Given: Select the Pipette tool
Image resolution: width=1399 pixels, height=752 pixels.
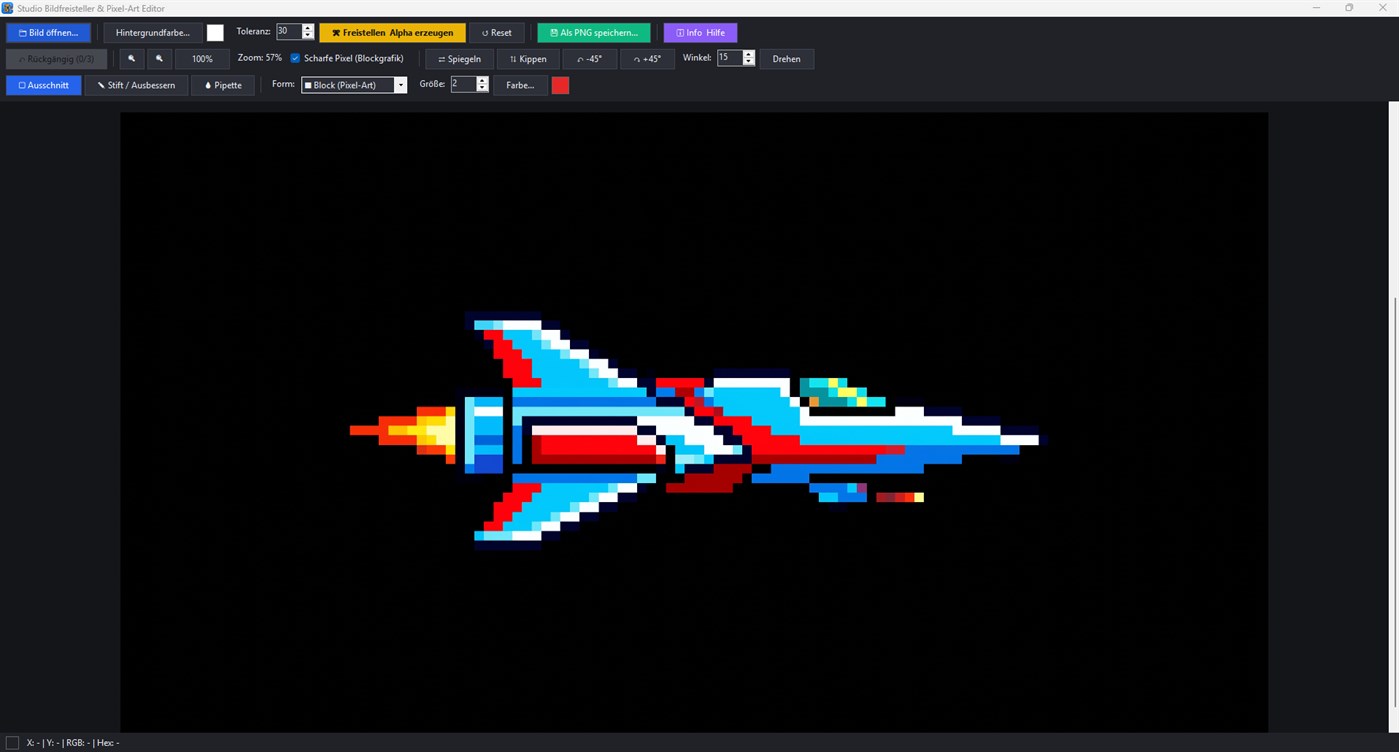Looking at the screenshot, I should click(x=223, y=85).
